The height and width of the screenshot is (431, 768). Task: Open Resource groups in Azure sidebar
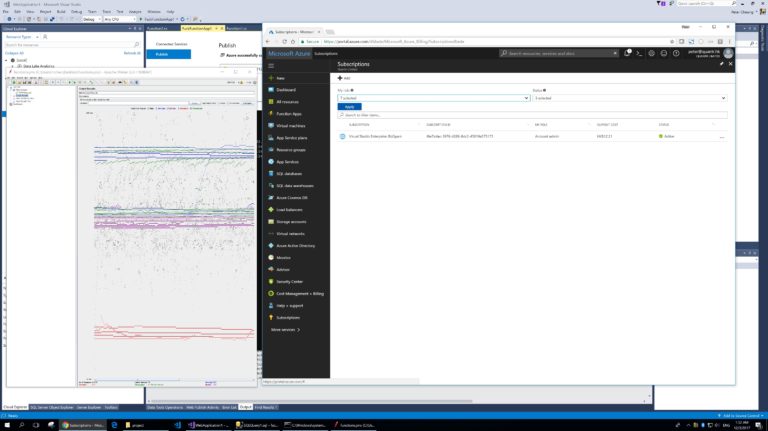click(290, 150)
